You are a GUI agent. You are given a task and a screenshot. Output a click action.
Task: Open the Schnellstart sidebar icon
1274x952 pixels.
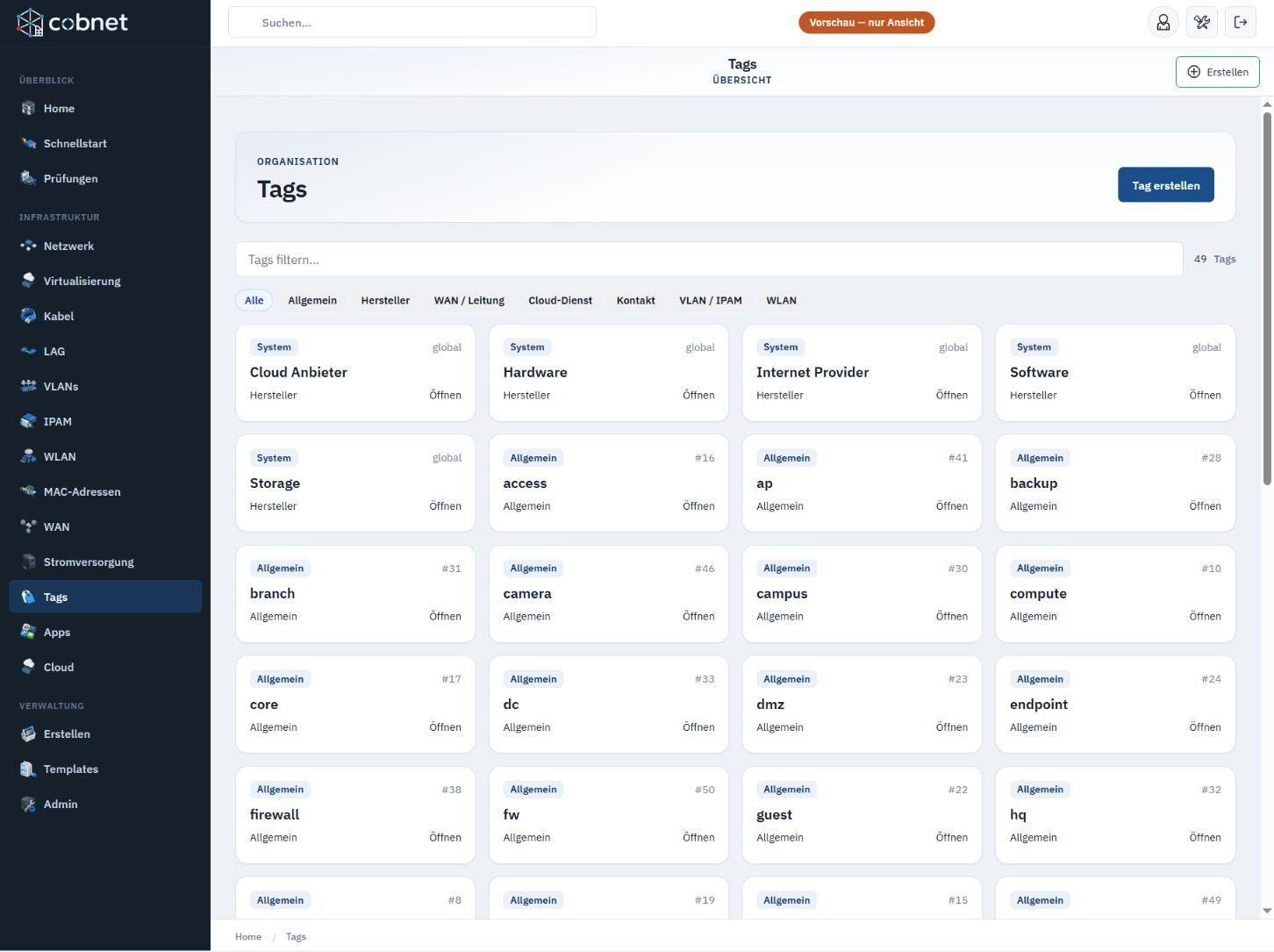(x=28, y=144)
